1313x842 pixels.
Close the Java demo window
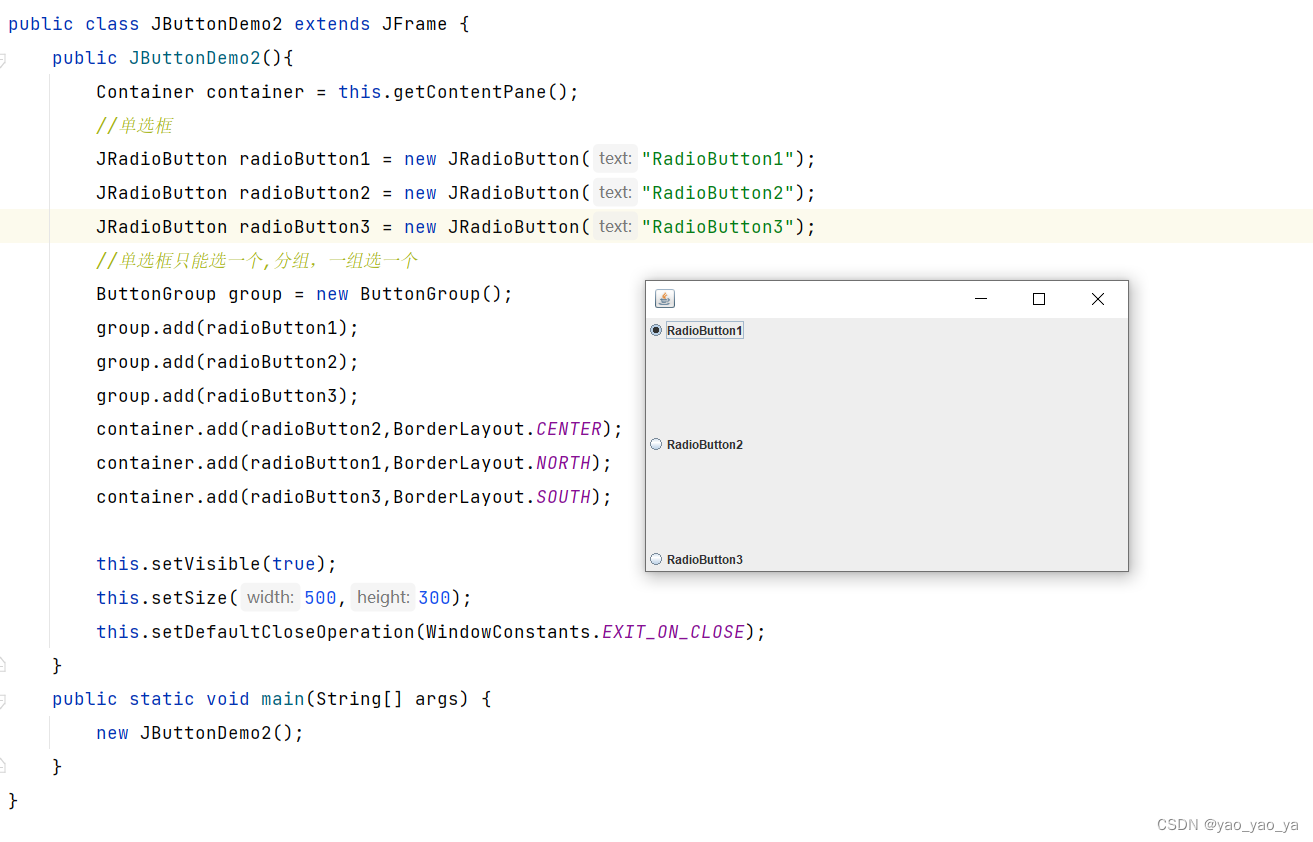click(1098, 299)
